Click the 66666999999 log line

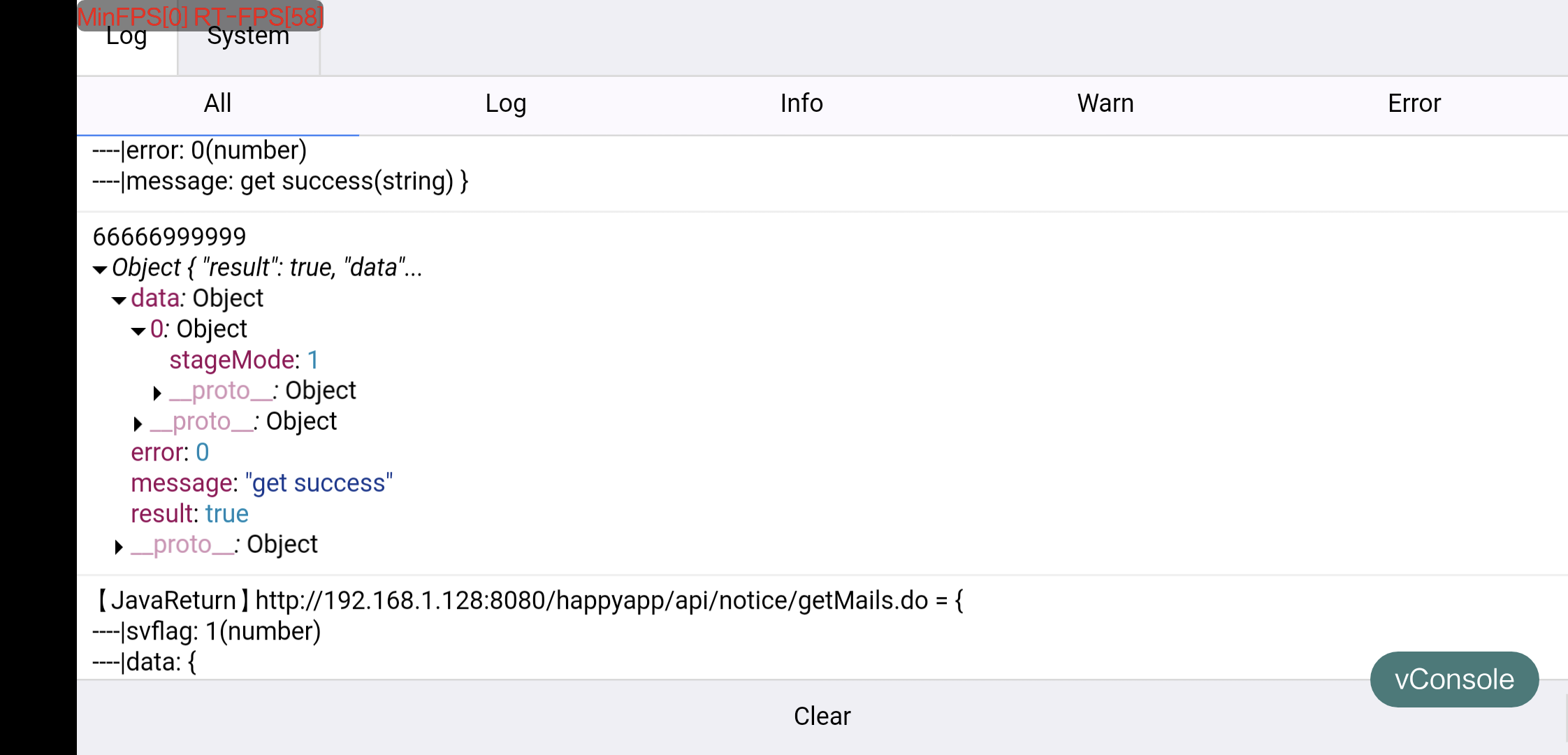click(169, 237)
